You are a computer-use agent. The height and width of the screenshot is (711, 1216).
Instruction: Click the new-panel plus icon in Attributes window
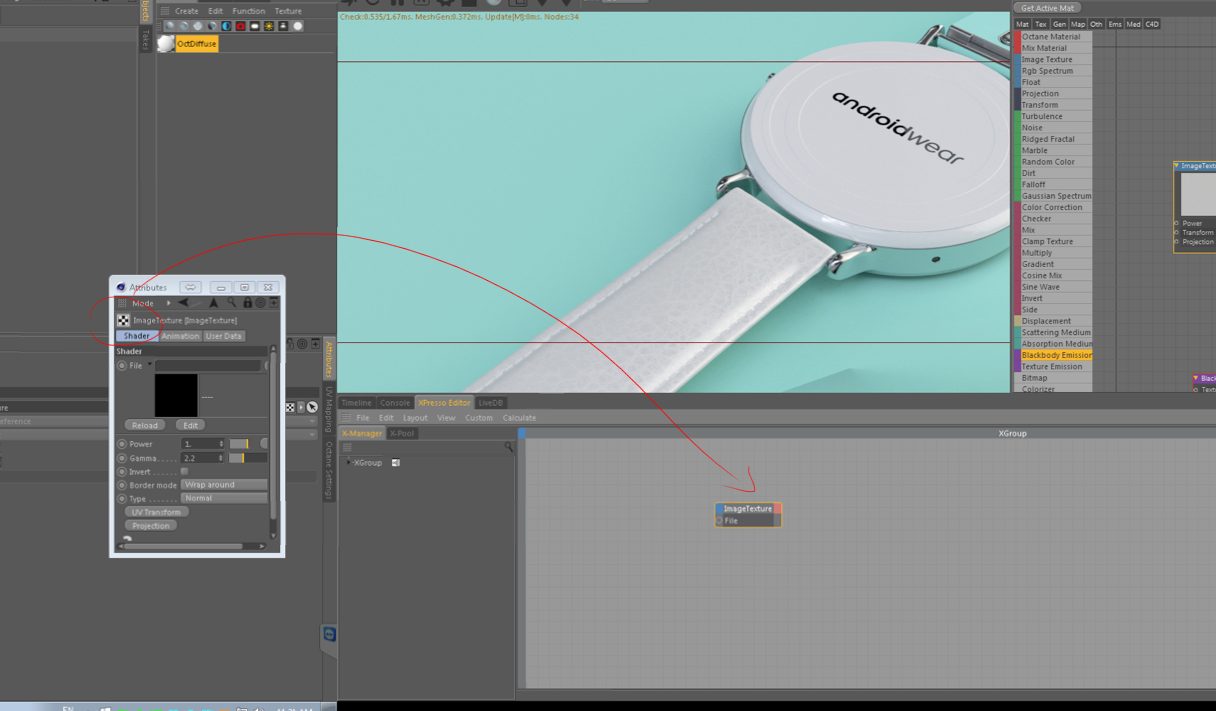click(273, 303)
